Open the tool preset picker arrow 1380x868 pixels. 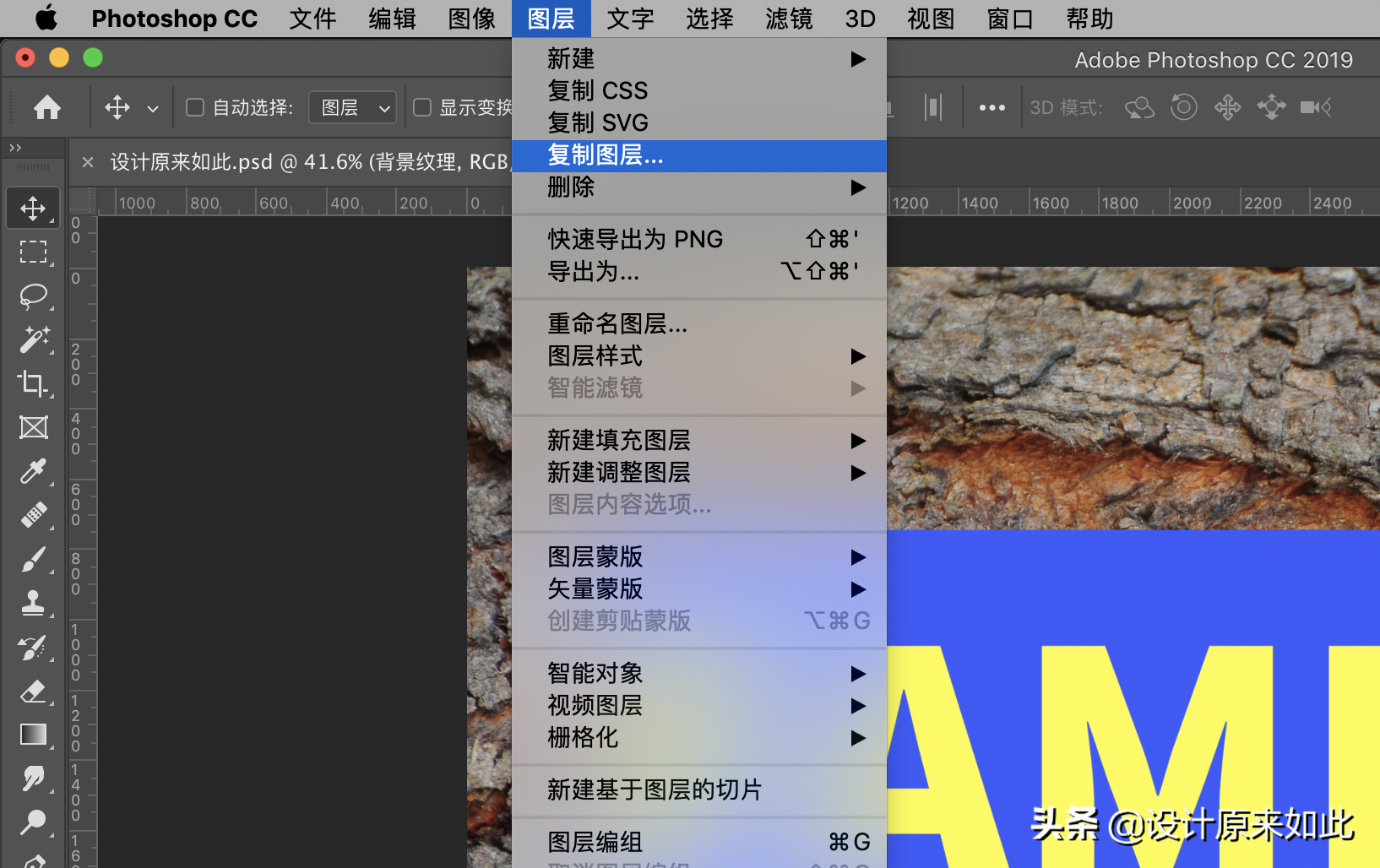point(153,108)
